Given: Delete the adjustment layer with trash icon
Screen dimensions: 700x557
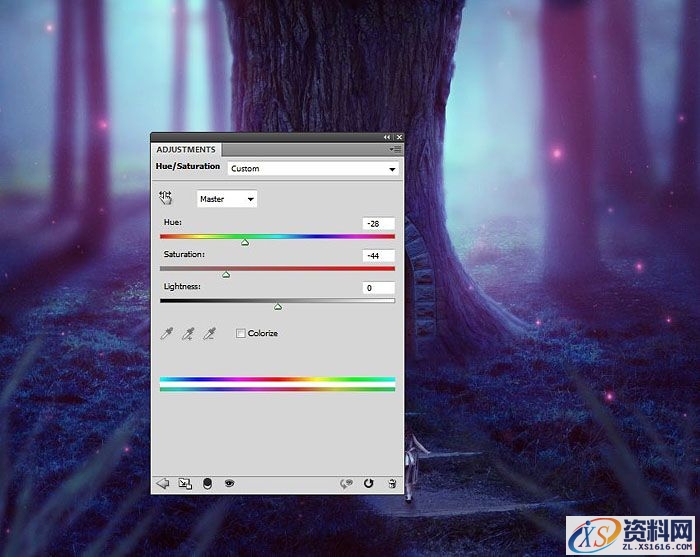Looking at the screenshot, I should [392, 483].
